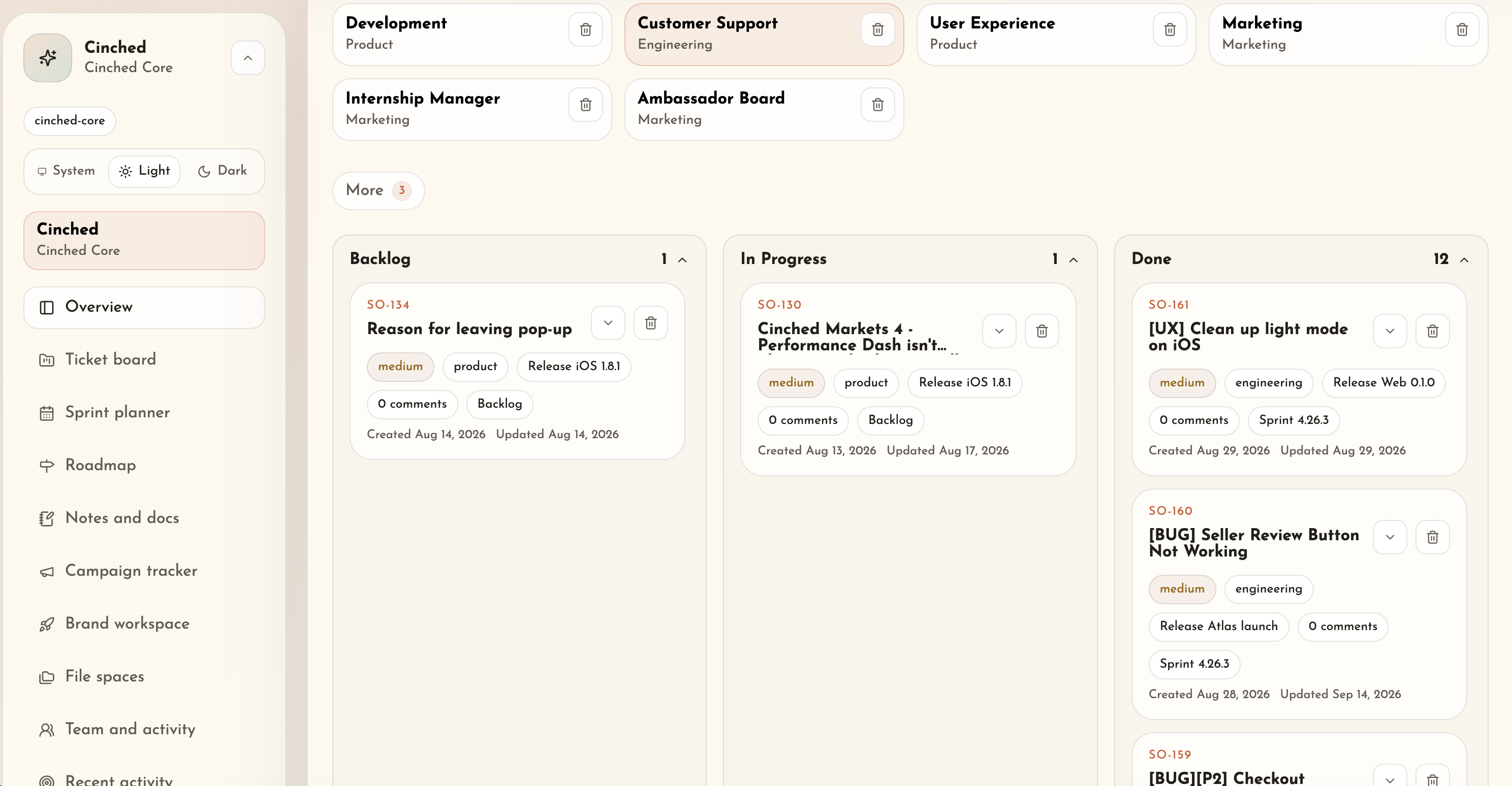The height and width of the screenshot is (786, 1512).
Task: Delete the Ambassador Board card
Action: pyautogui.click(x=877, y=105)
